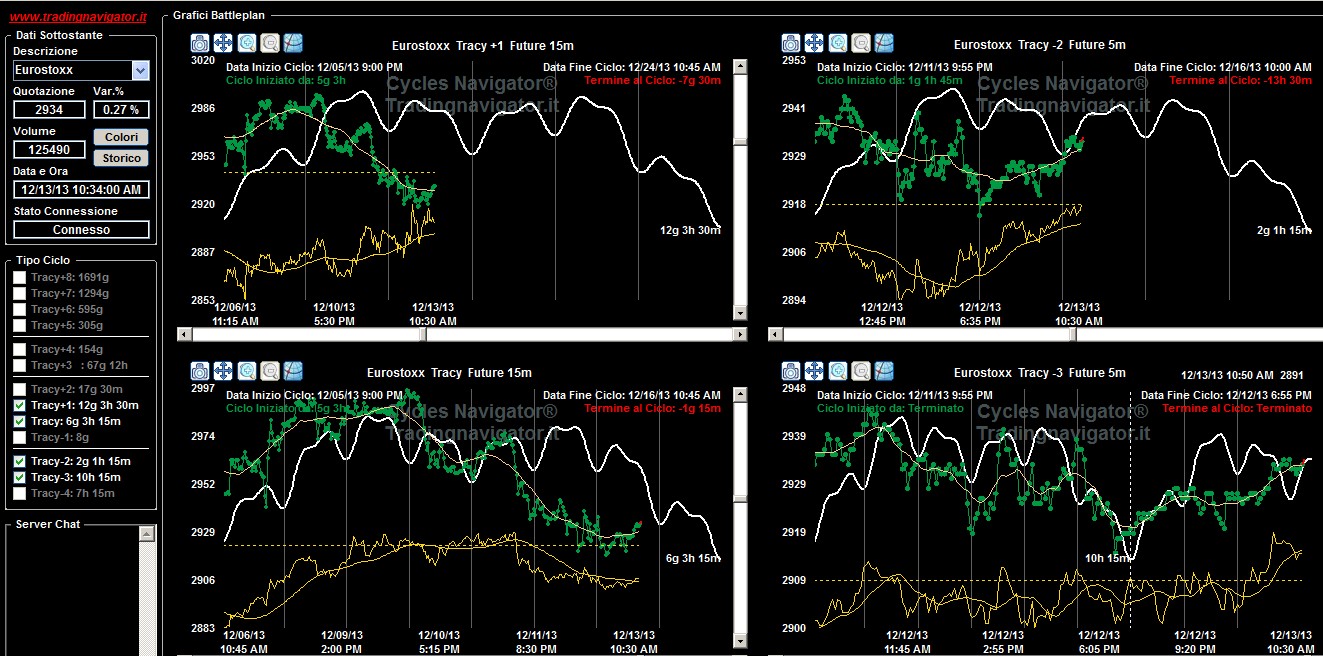This screenshot has height=656, width=1323.
Task: Click the 6g 3h 15m label on chart
Action: [693, 558]
